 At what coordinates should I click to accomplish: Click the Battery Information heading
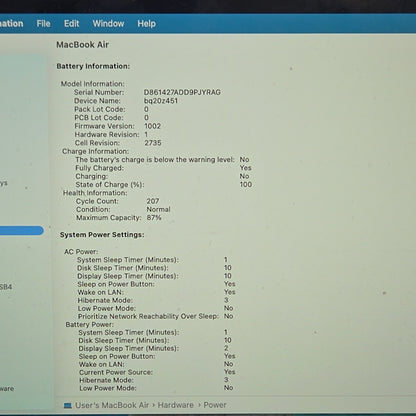93,66
